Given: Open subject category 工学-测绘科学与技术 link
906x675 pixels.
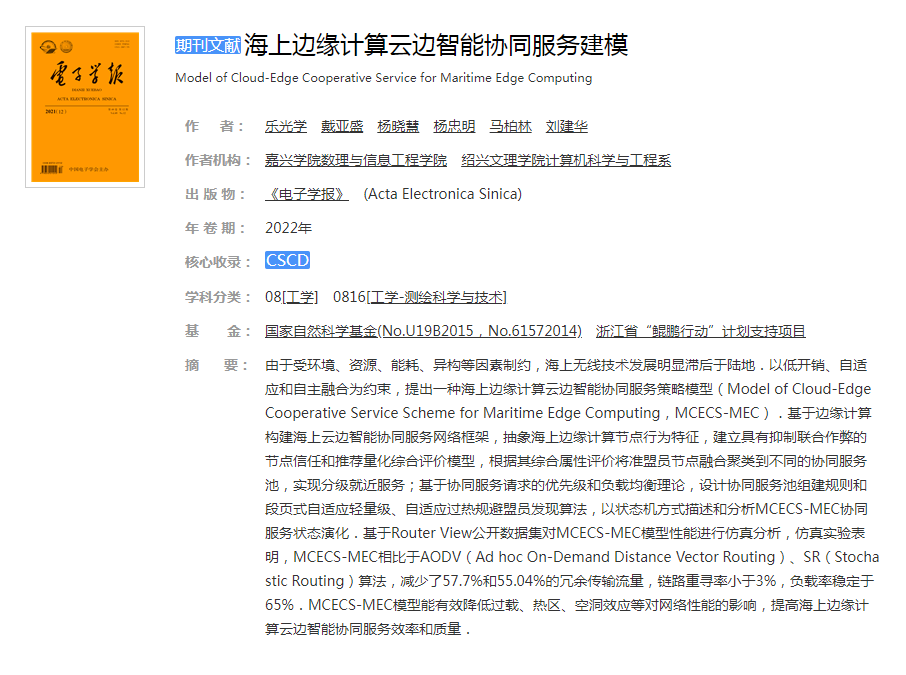Looking at the screenshot, I should pos(437,297).
